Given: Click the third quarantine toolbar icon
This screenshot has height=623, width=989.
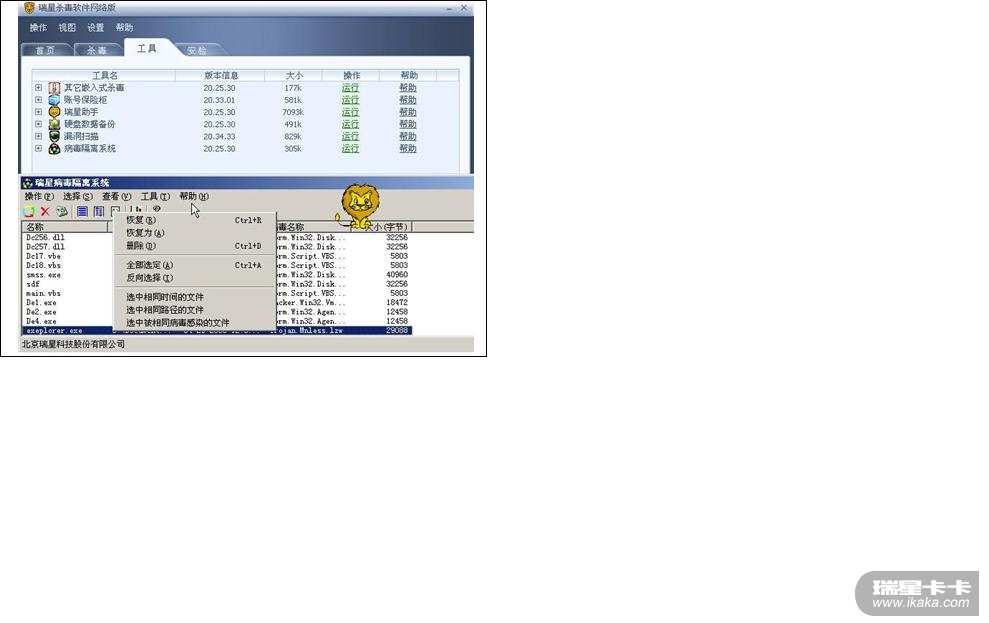Looking at the screenshot, I should coord(61,211).
